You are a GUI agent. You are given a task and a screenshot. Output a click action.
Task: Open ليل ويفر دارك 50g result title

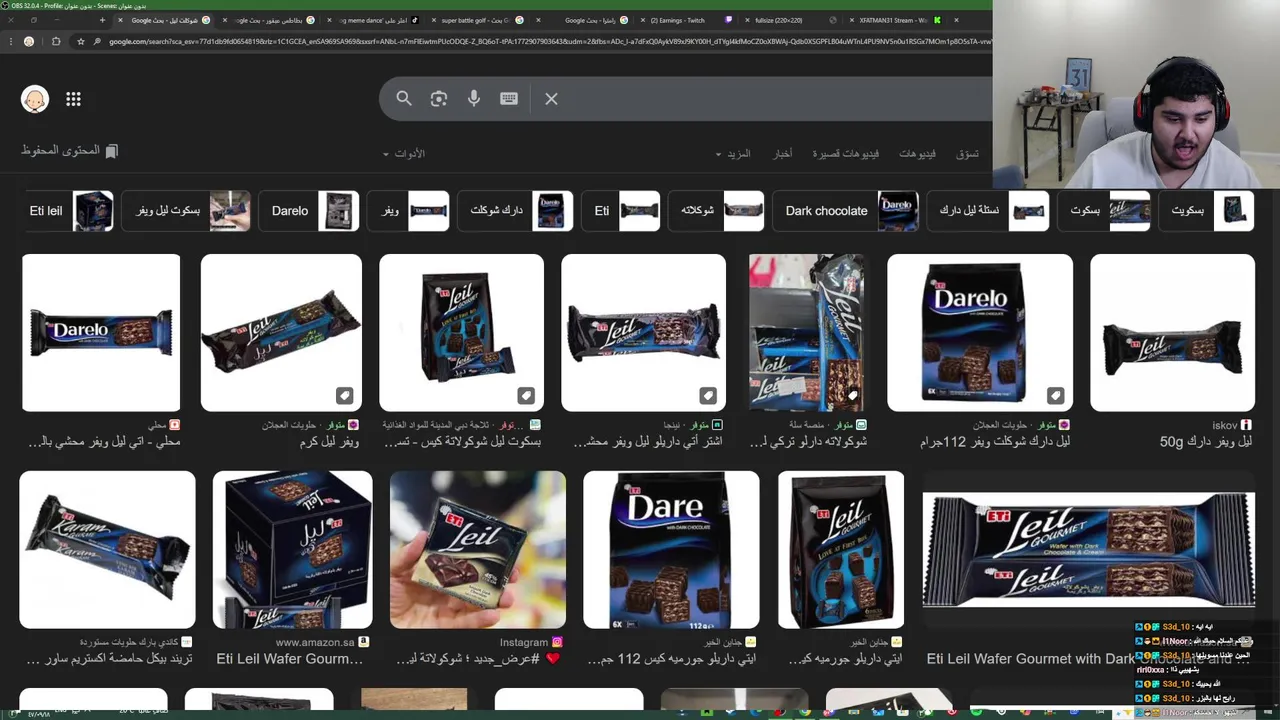[1205, 442]
